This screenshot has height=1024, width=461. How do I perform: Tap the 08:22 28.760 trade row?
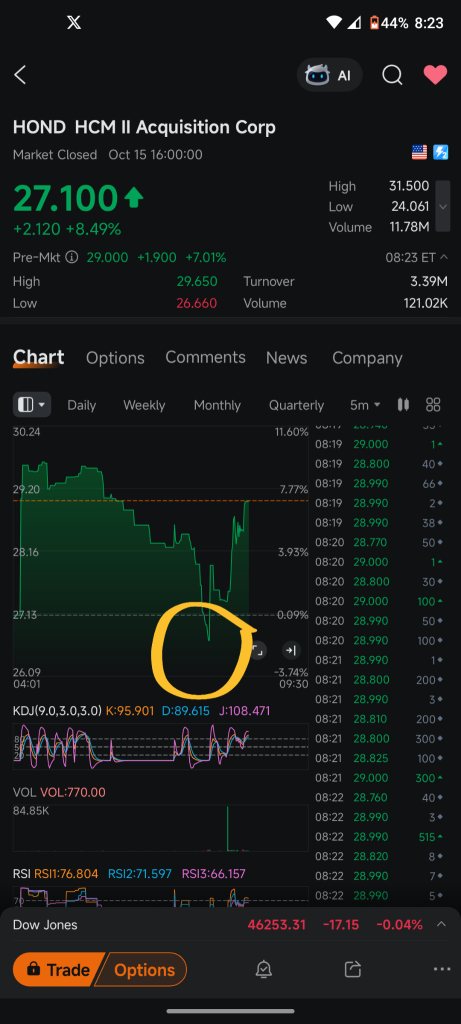point(380,797)
